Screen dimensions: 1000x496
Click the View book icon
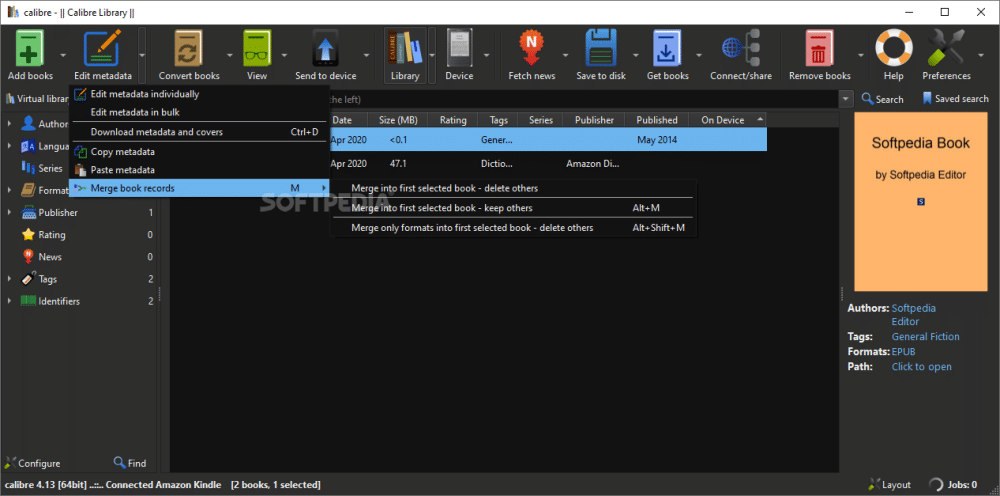257,48
